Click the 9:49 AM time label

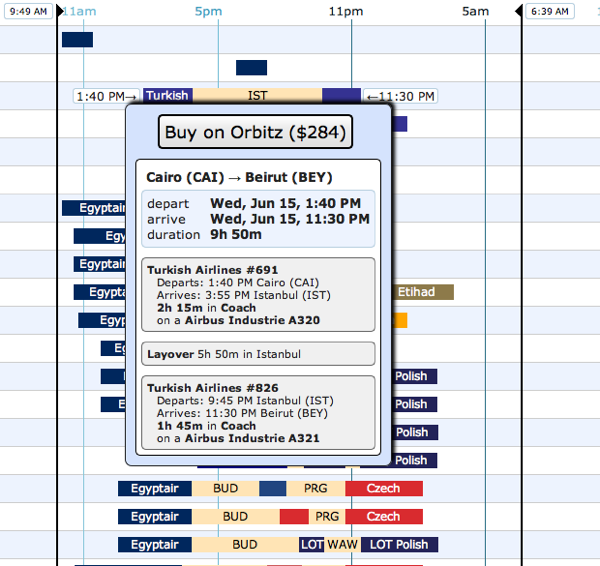coord(28,11)
